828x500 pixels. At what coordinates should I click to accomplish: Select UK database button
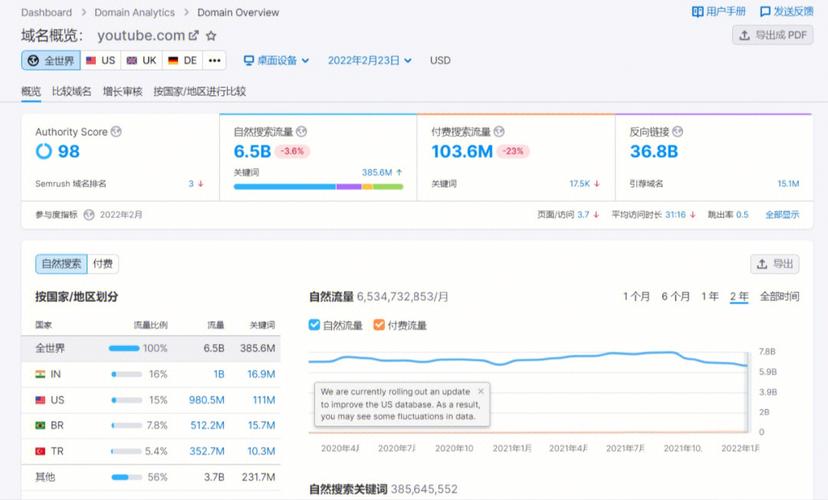click(x=142, y=60)
